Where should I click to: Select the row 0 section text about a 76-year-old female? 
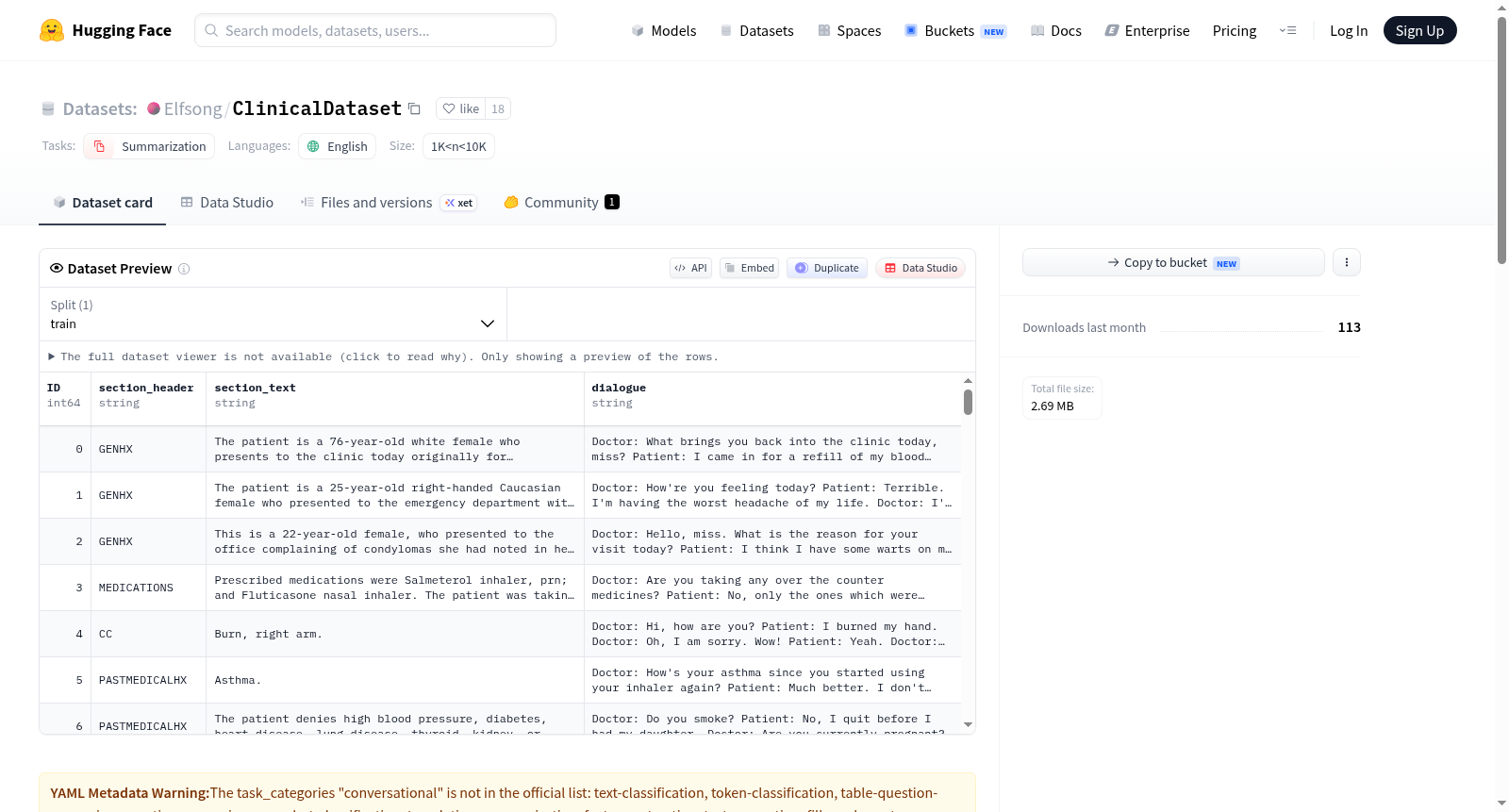pyautogui.click(x=395, y=449)
